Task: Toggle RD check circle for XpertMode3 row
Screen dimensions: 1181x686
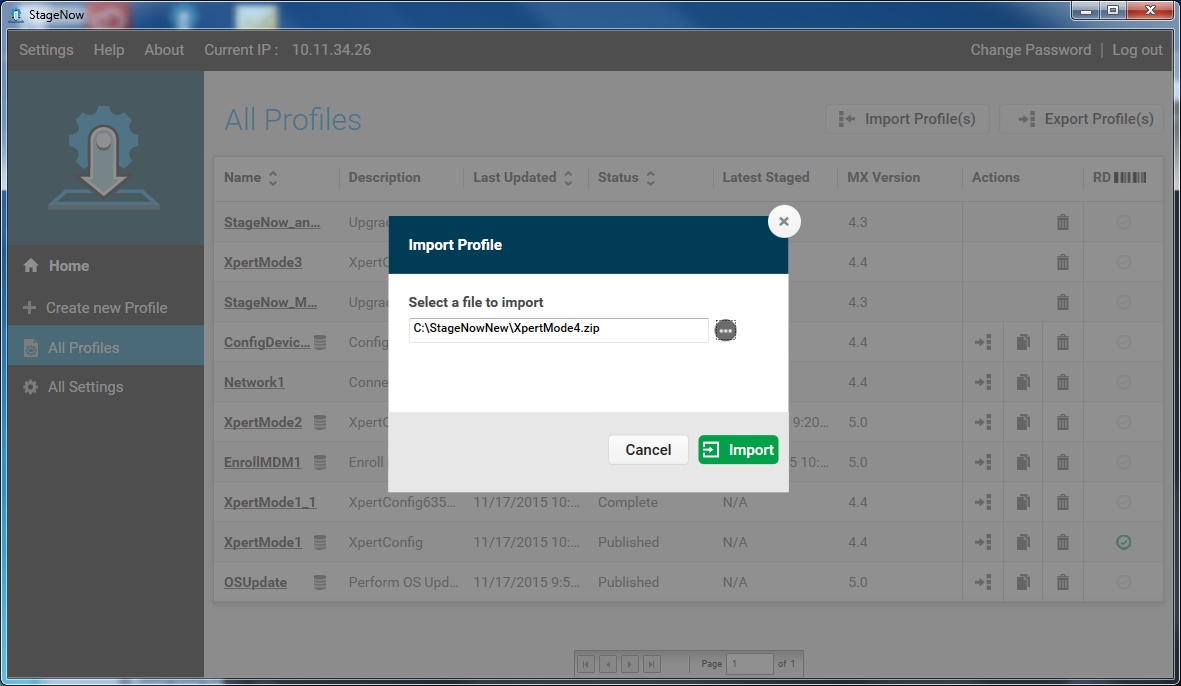Action: (1123, 262)
